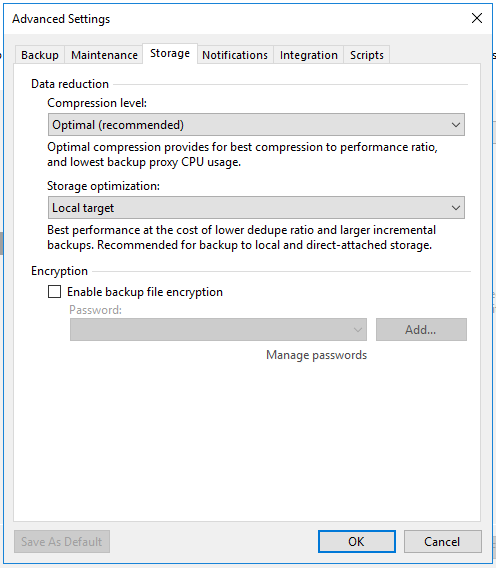This screenshot has height=568, width=496.
Task: Click the Local target dropdown chevron
Action: (x=456, y=208)
